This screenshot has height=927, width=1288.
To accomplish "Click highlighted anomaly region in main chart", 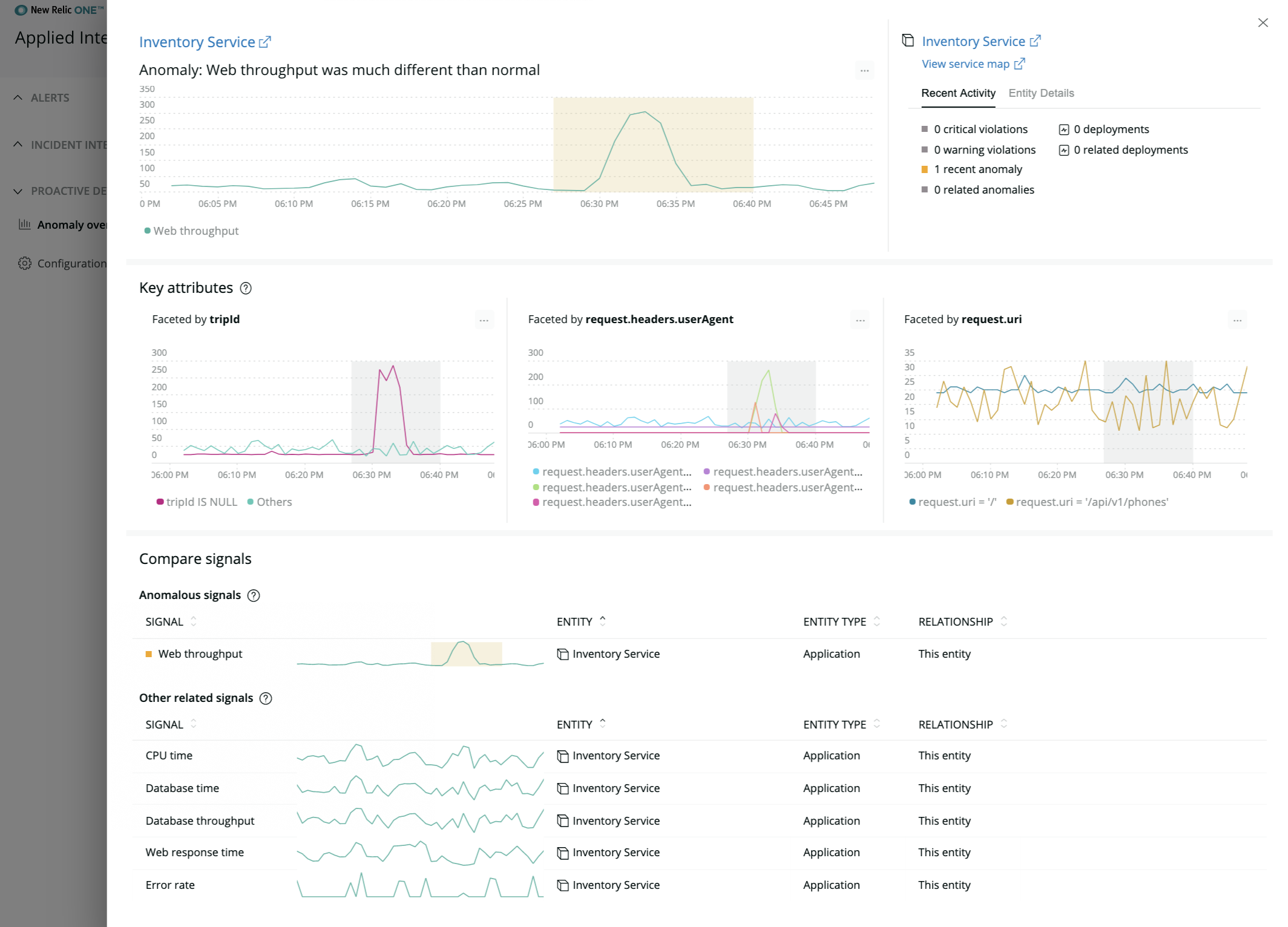I will tap(653, 144).
